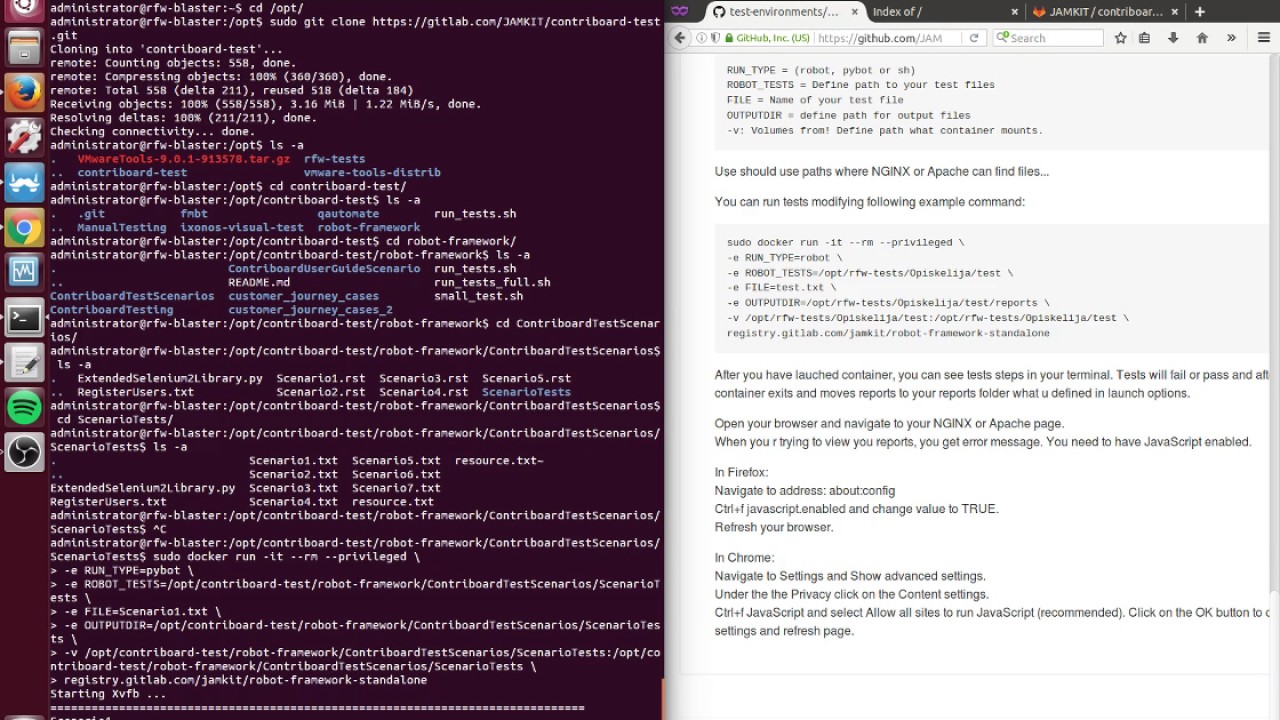Close the 'Index of /' tab
This screenshot has height=720, width=1280.
point(1015,12)
